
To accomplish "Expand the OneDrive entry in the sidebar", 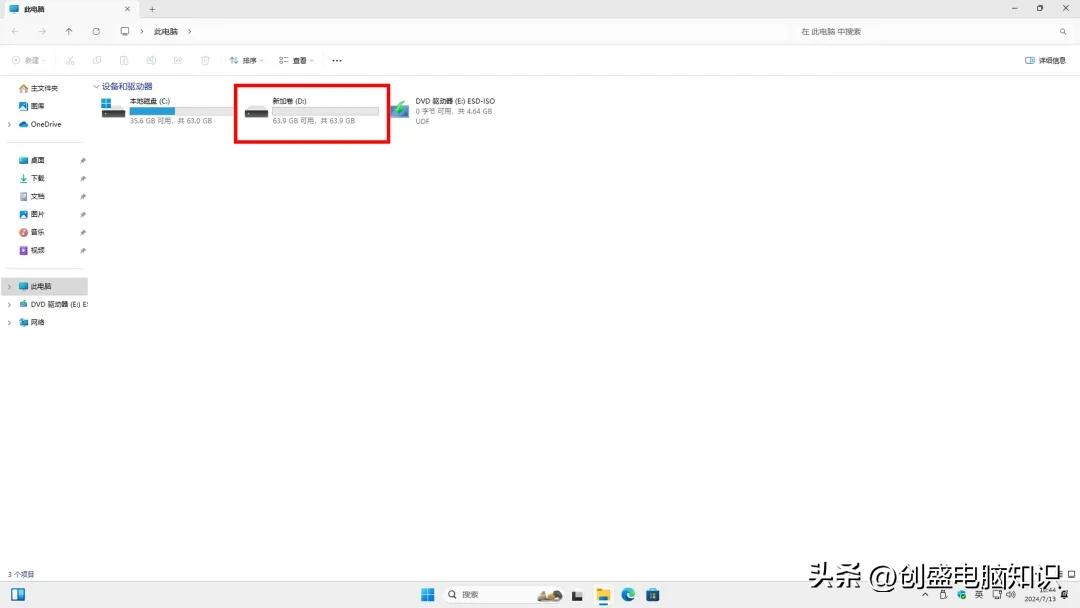I will pos(9,124).
